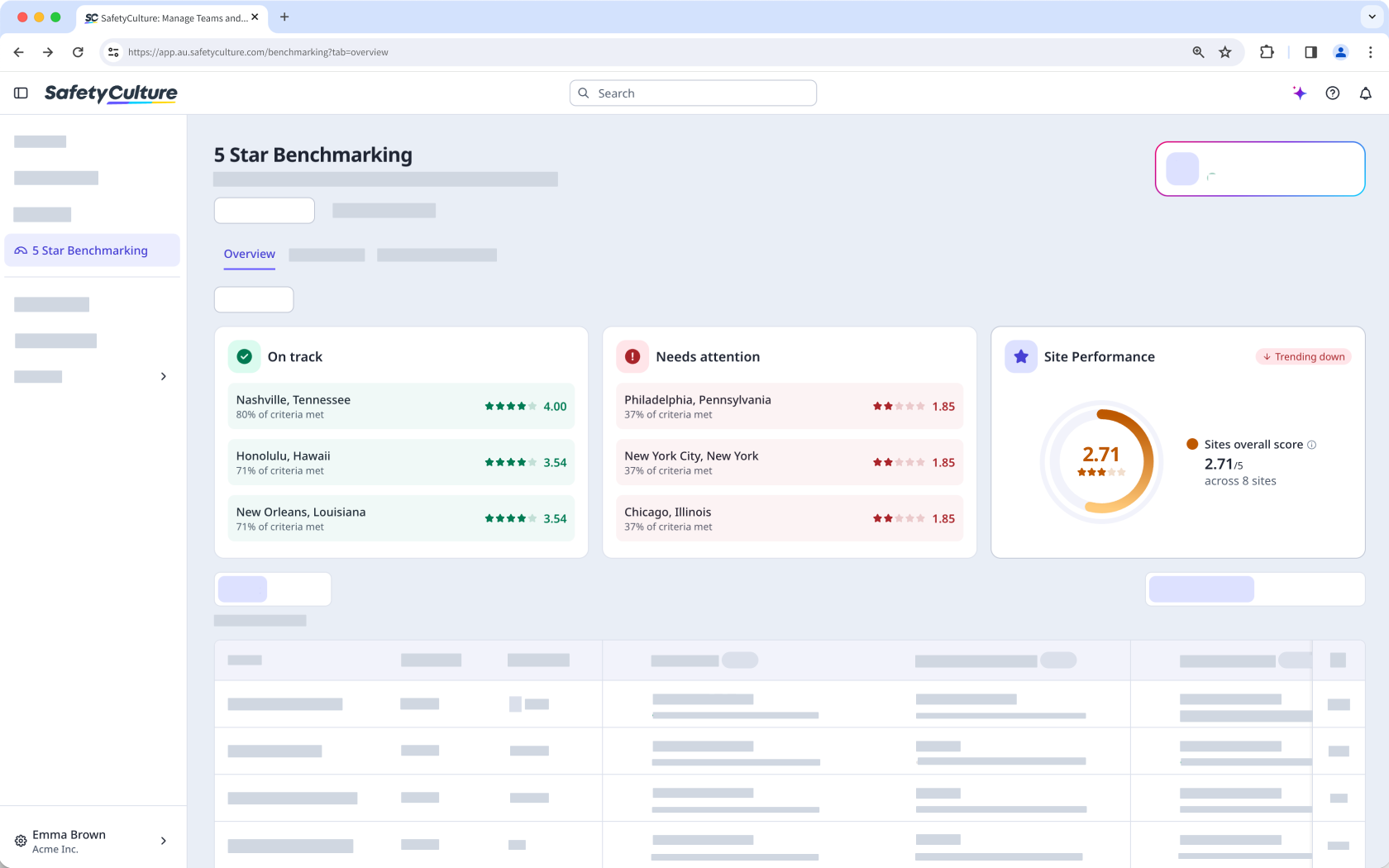The width and height of the screenshot is (1389, 868).
Task: Open browser extensions puzzle icon
Action: point(1267,52)
